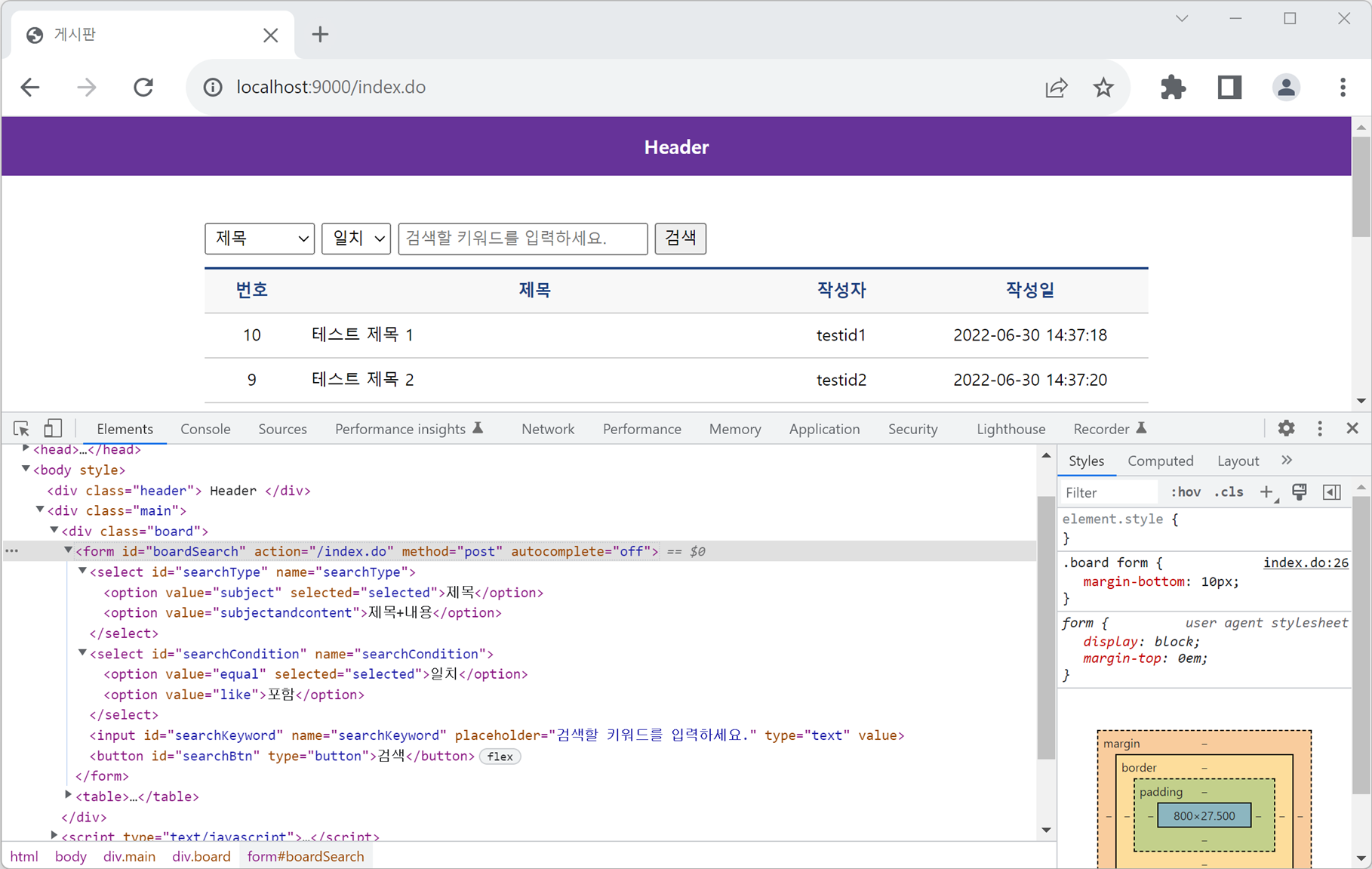Add a new style rule plus icon
The height and width of the screenshot is (869, 1372).
[1267, 492]
